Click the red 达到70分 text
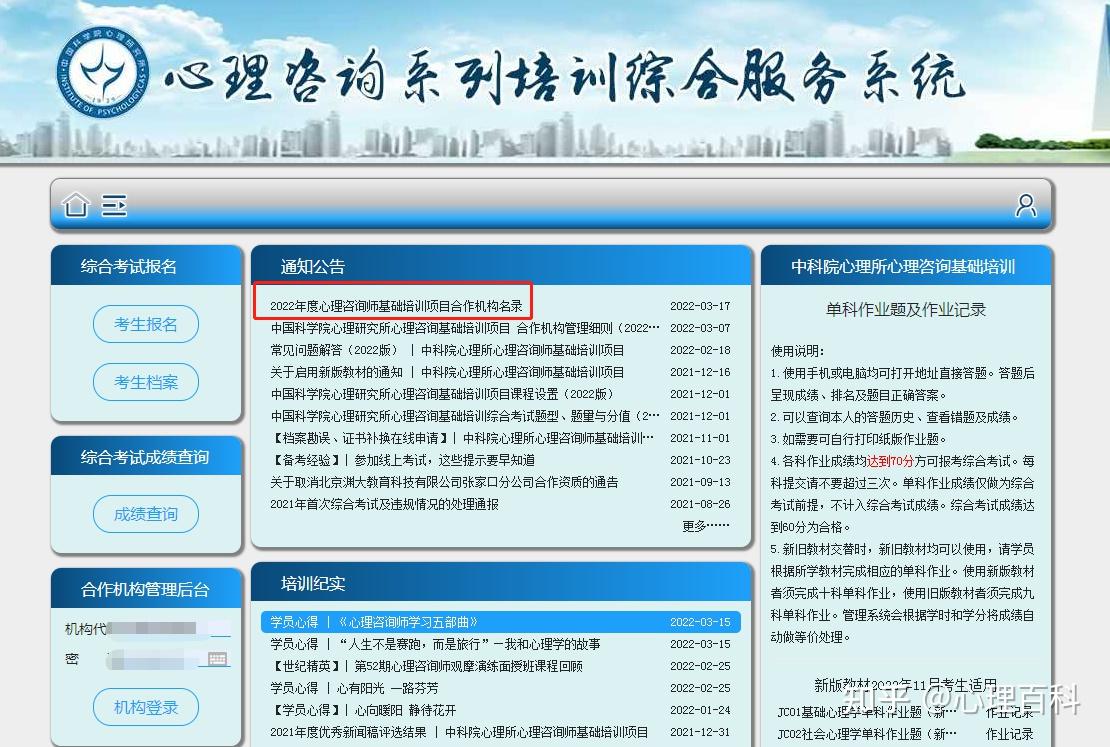Image resolution: width=1110 pixels, height=747 pixels. (x=890, y=461)
